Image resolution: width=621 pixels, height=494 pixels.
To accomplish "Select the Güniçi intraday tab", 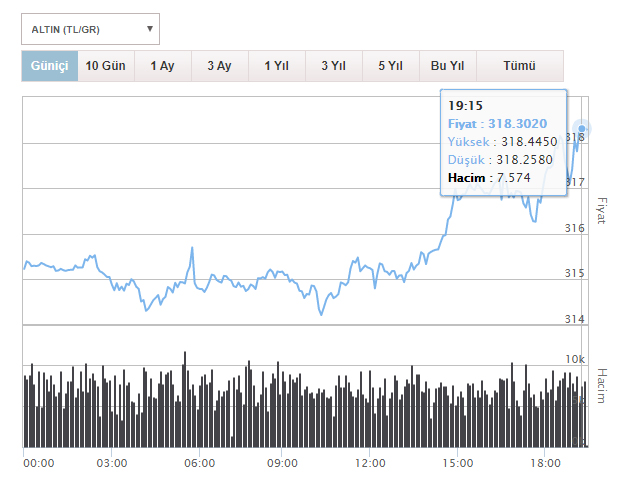I will point(50,66).
